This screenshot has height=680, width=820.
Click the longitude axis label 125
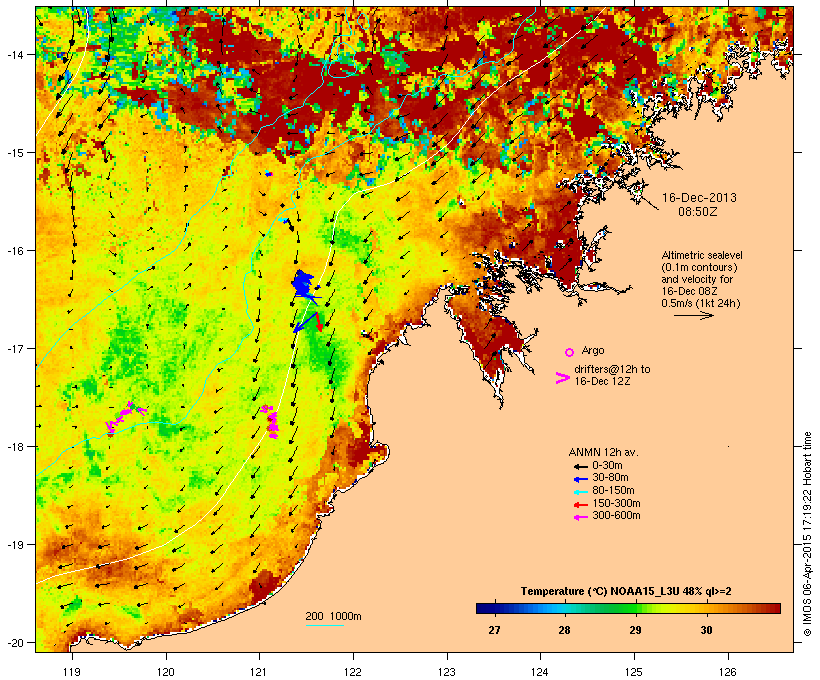click(634, 672)
